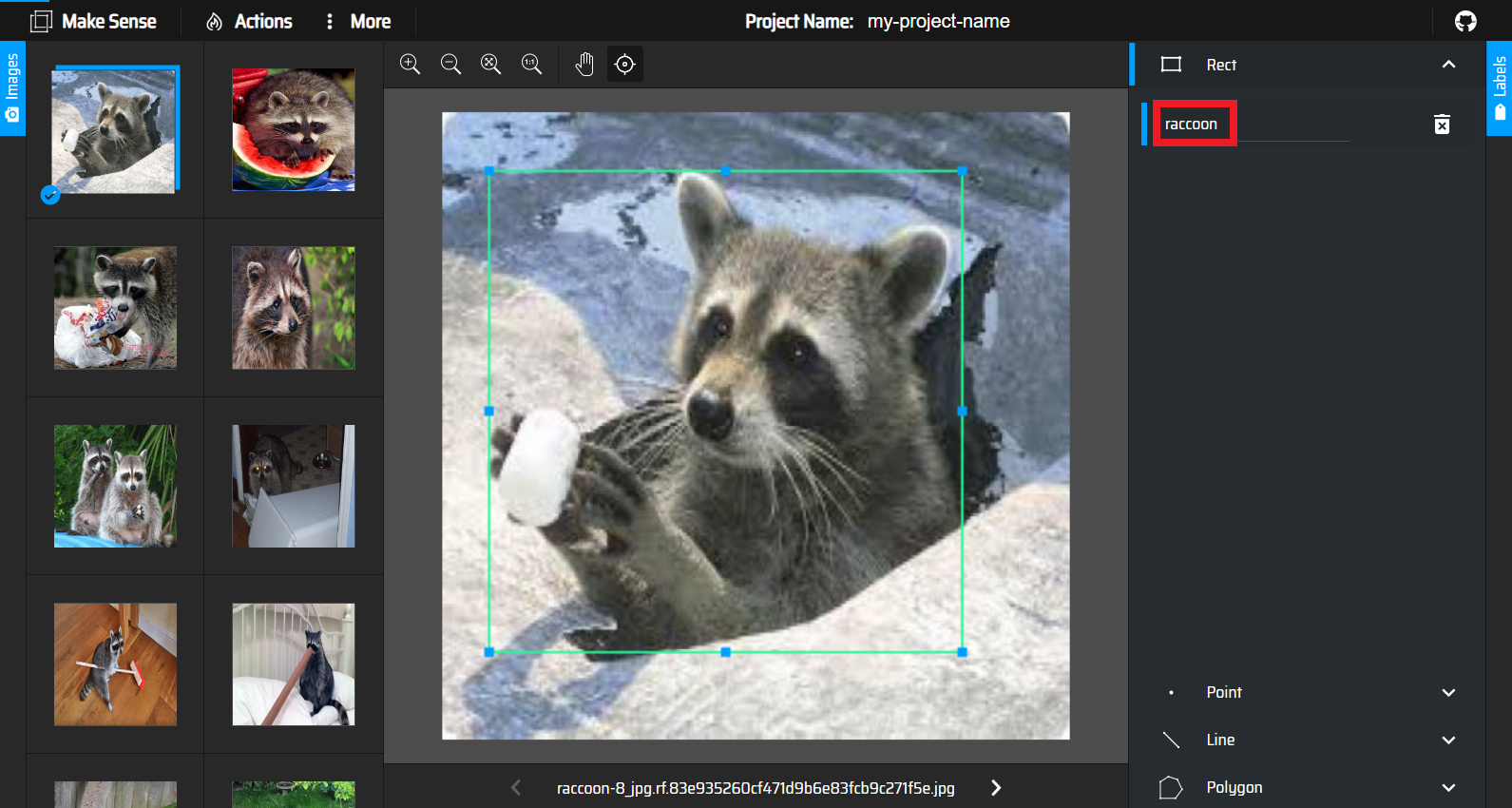Expand the Point labels section
The width and height of the screenshot is (1512, 808).
(1448, 692)
